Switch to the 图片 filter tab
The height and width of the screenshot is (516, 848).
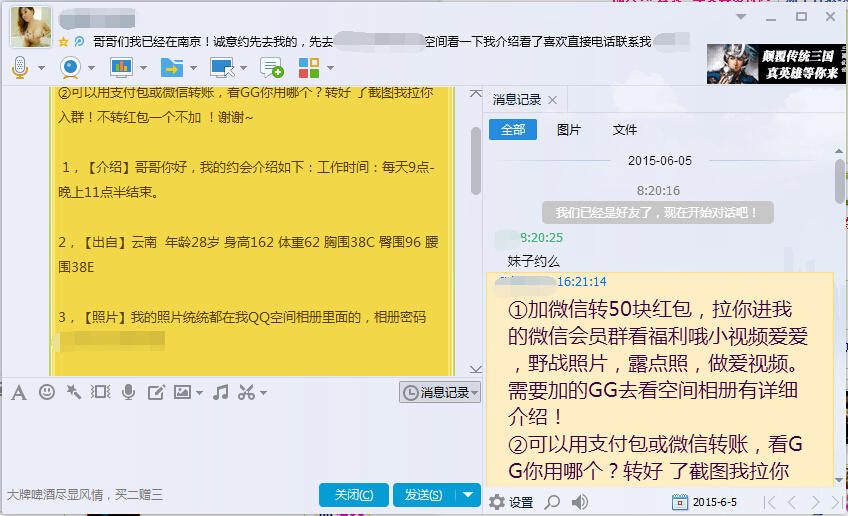568,130
